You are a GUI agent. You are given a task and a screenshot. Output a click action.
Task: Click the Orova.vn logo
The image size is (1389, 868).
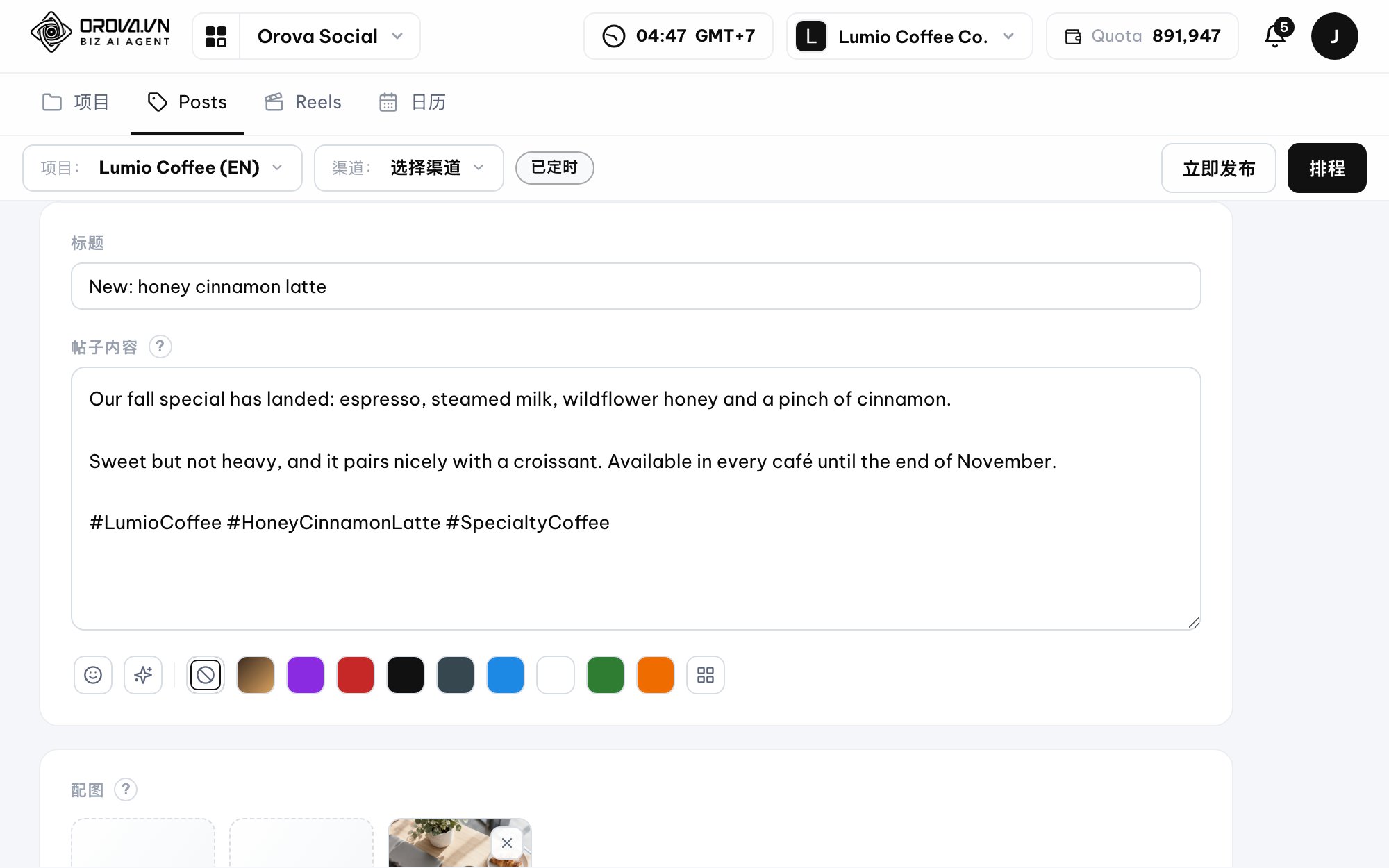(x=101, y=33)
